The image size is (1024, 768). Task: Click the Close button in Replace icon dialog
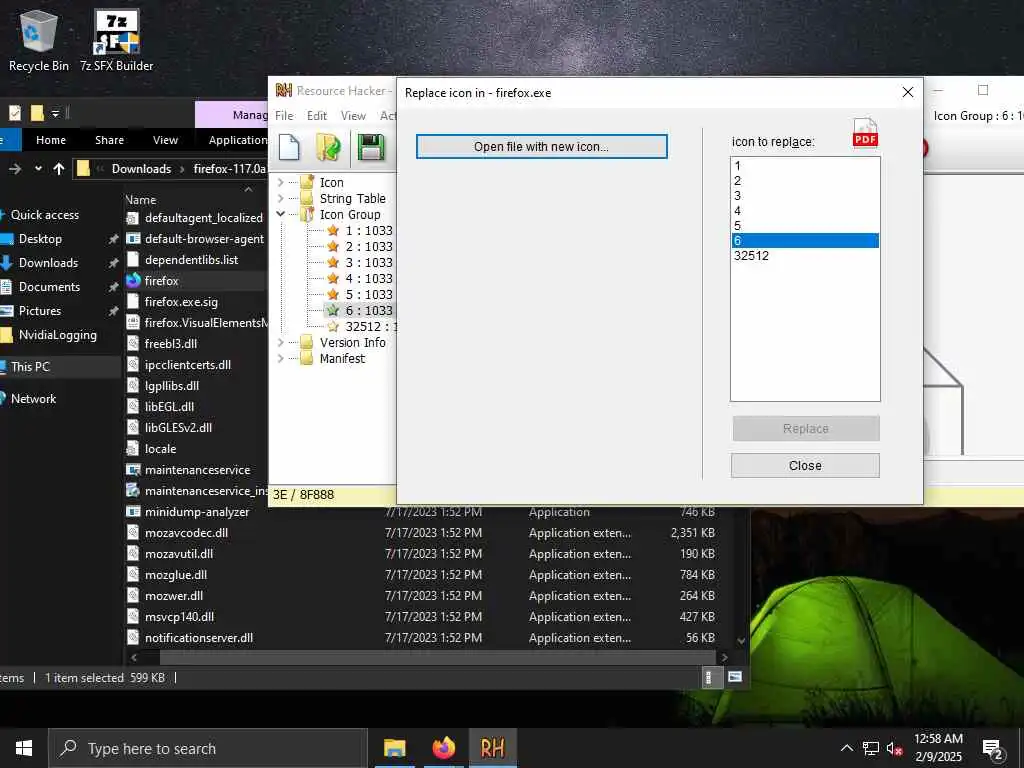pyautogui.click(x=805, y=466)
